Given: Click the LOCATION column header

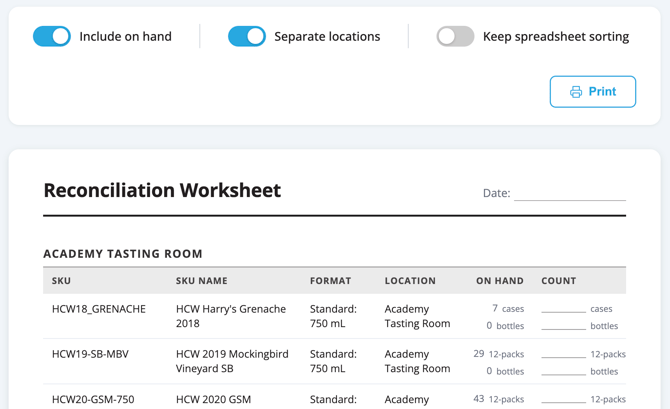Looking at the screenshot, I should [410, 281].
